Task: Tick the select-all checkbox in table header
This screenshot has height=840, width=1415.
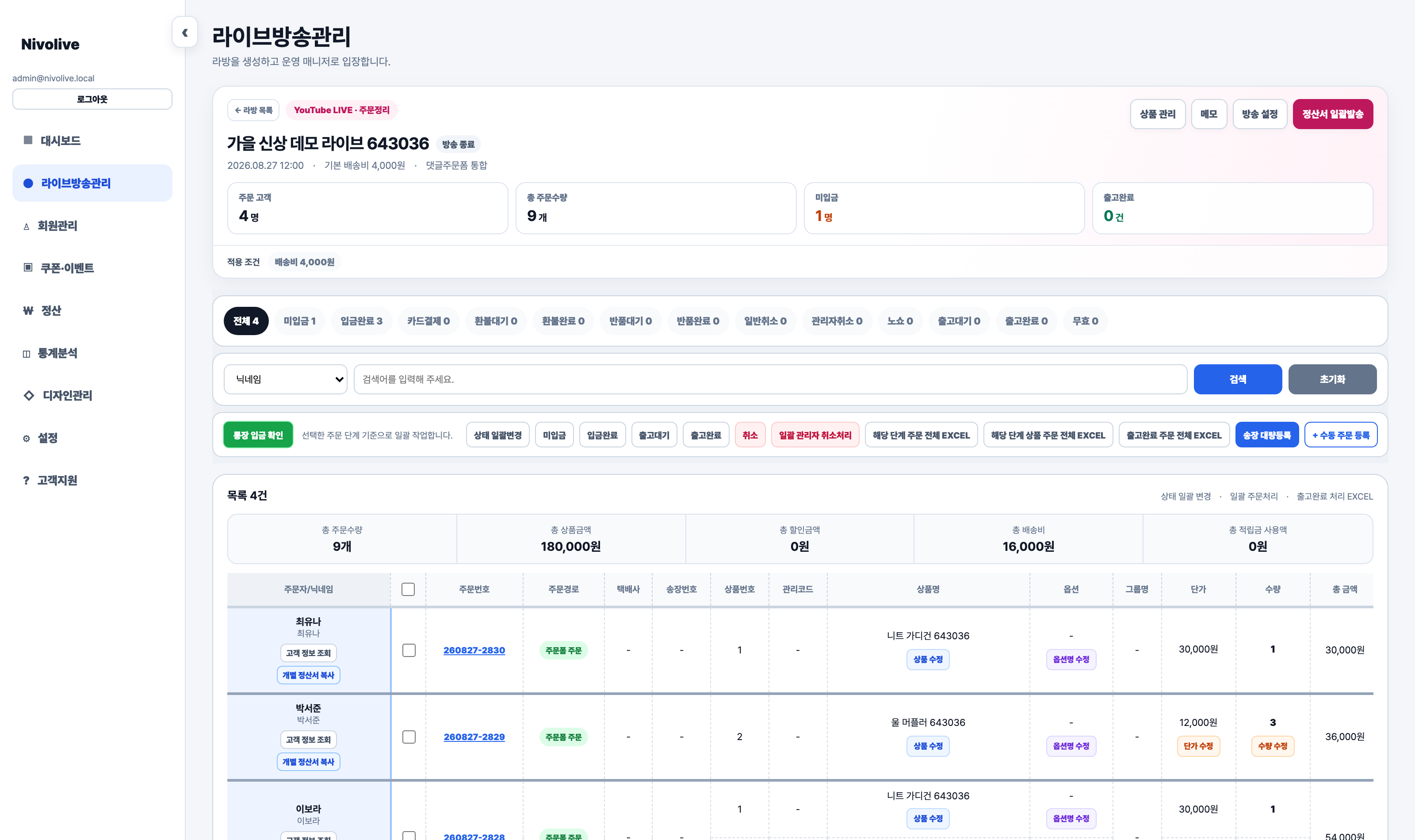Action: pos(408,589)
